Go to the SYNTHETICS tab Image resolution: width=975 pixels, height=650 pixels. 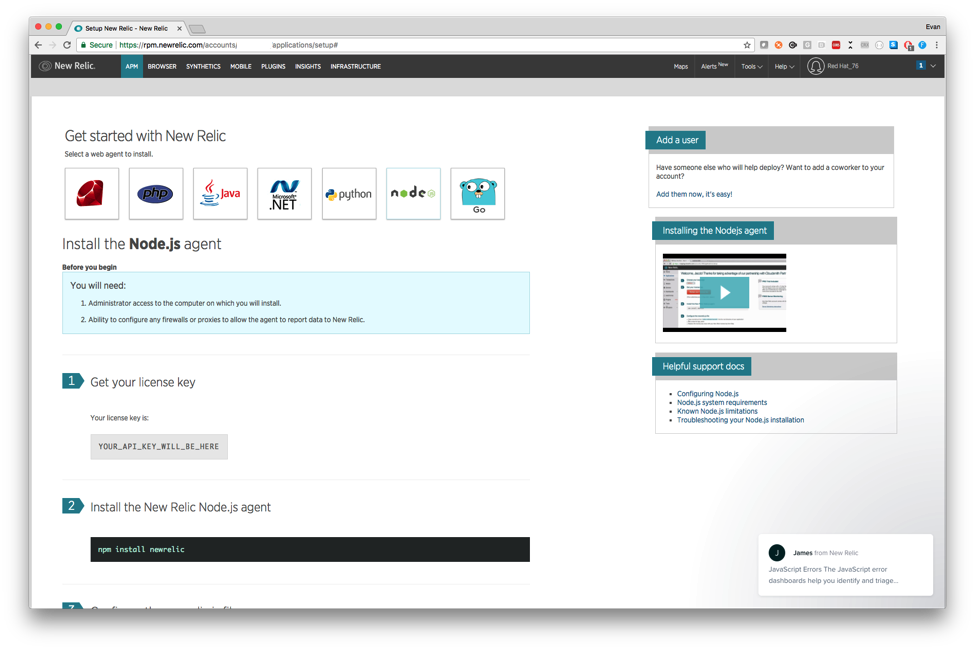pos(203,67)
